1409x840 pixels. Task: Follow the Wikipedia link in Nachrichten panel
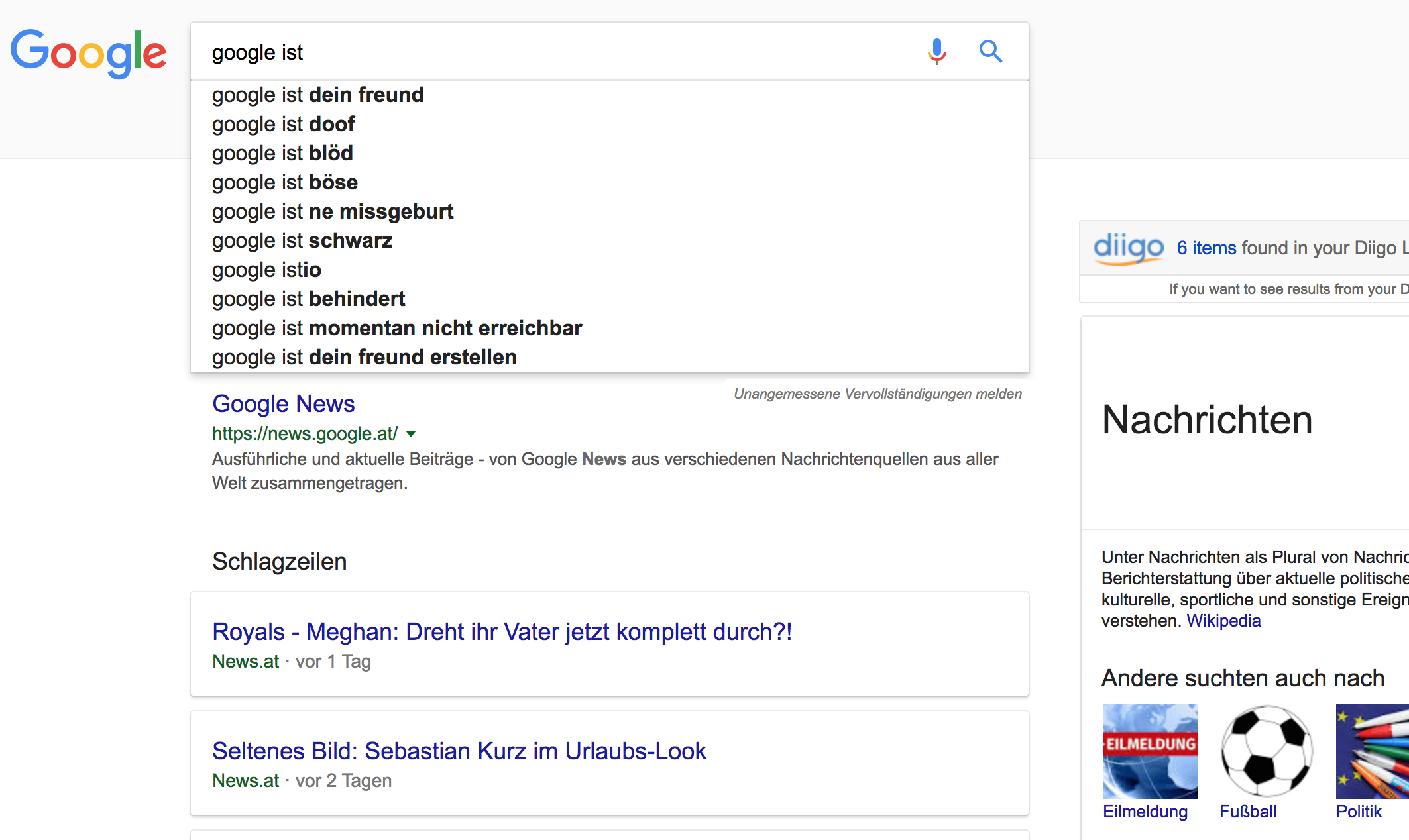pos(1223,621)
